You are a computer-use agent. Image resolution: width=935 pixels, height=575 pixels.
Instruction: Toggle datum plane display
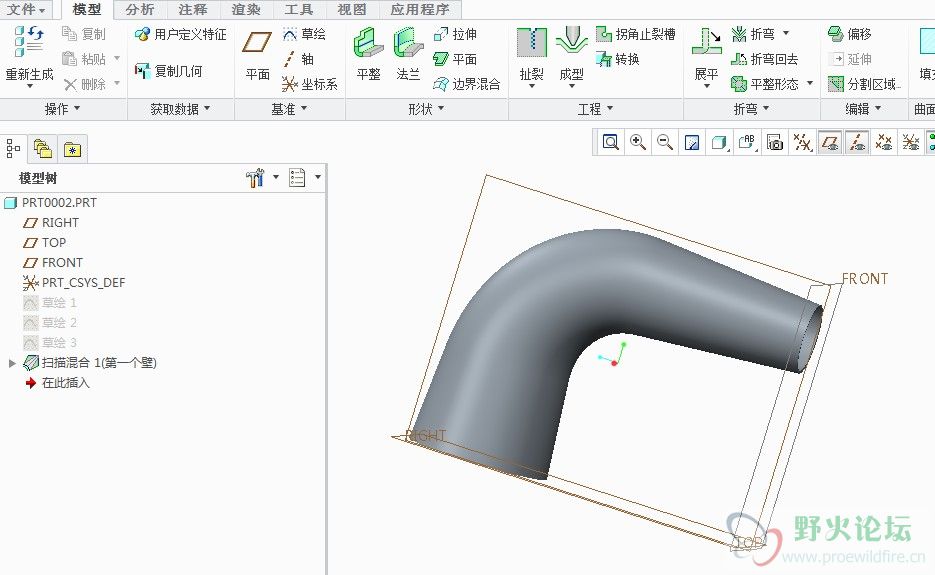[x=829, y=142]
